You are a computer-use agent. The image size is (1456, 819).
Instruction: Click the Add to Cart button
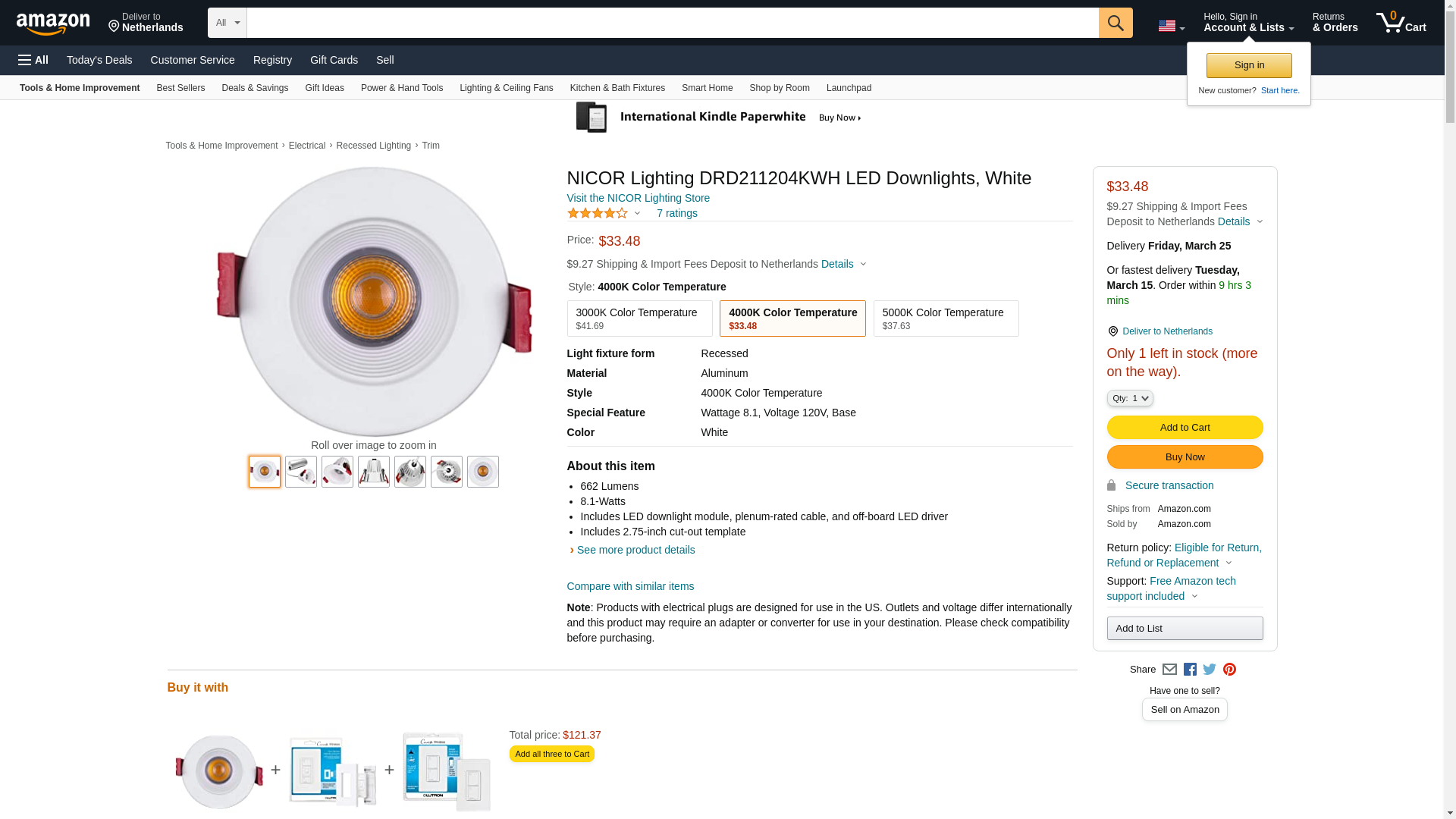pos(1185,428)
